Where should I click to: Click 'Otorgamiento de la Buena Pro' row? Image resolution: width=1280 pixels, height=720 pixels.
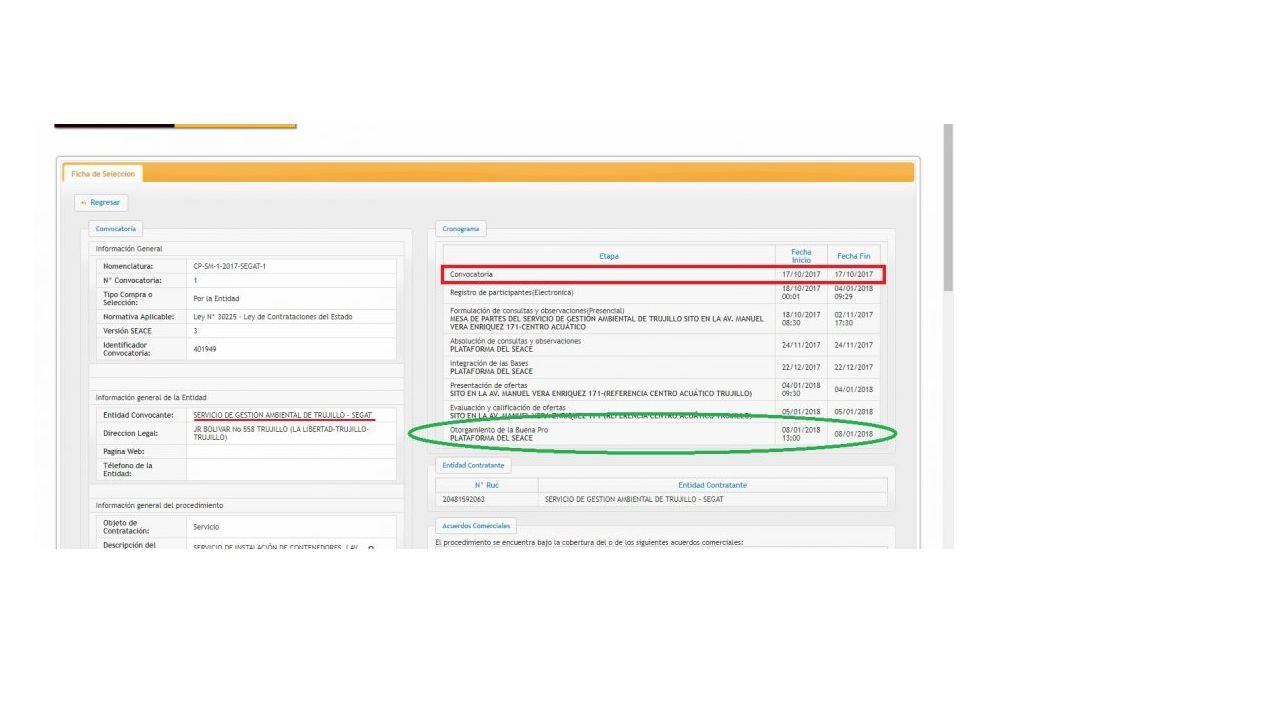[662, 434]
